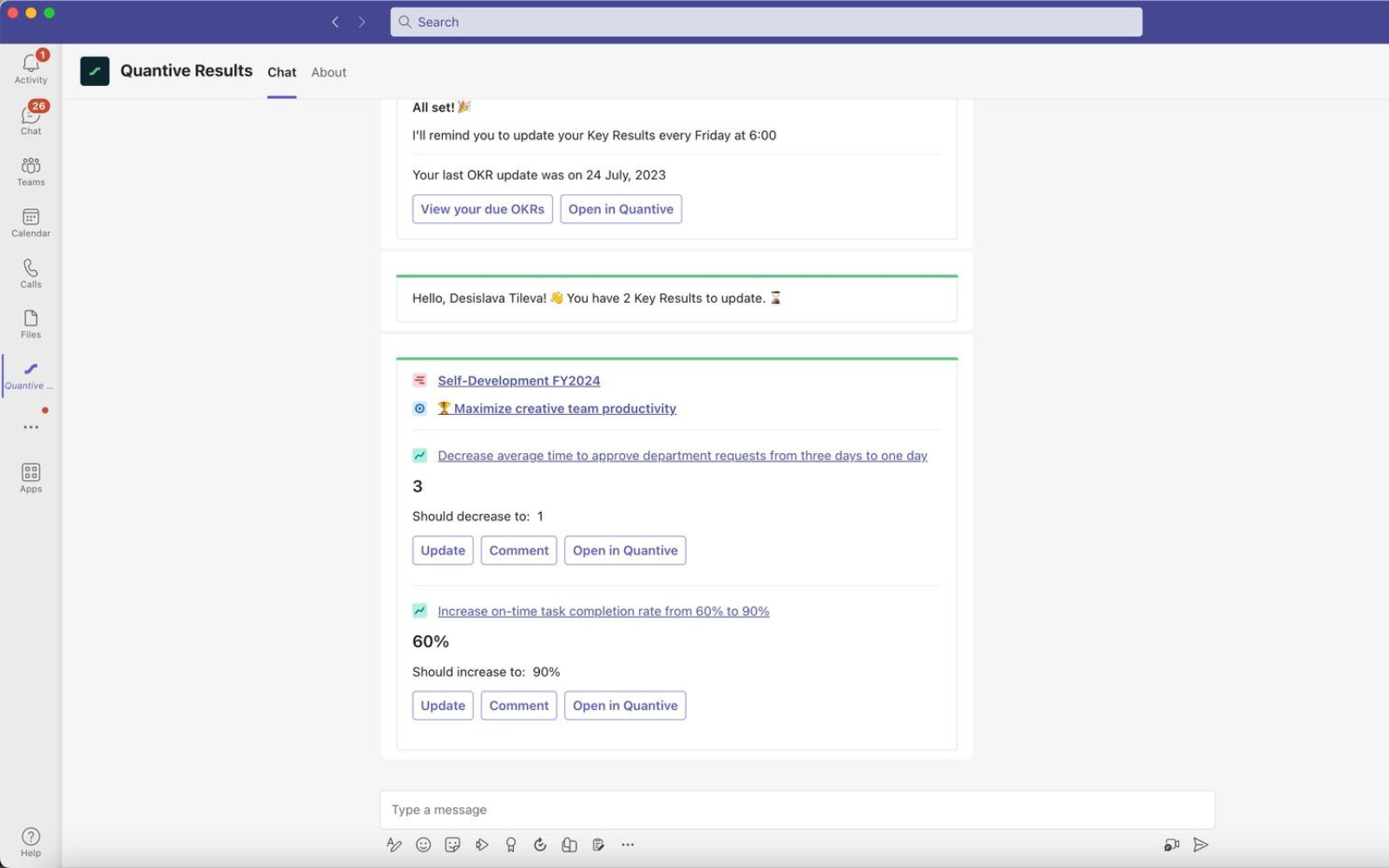Image resolution: width=1389 pixels, height=868 pixels.
Task: Go forward with the right arrow
Action: (362, 22)
